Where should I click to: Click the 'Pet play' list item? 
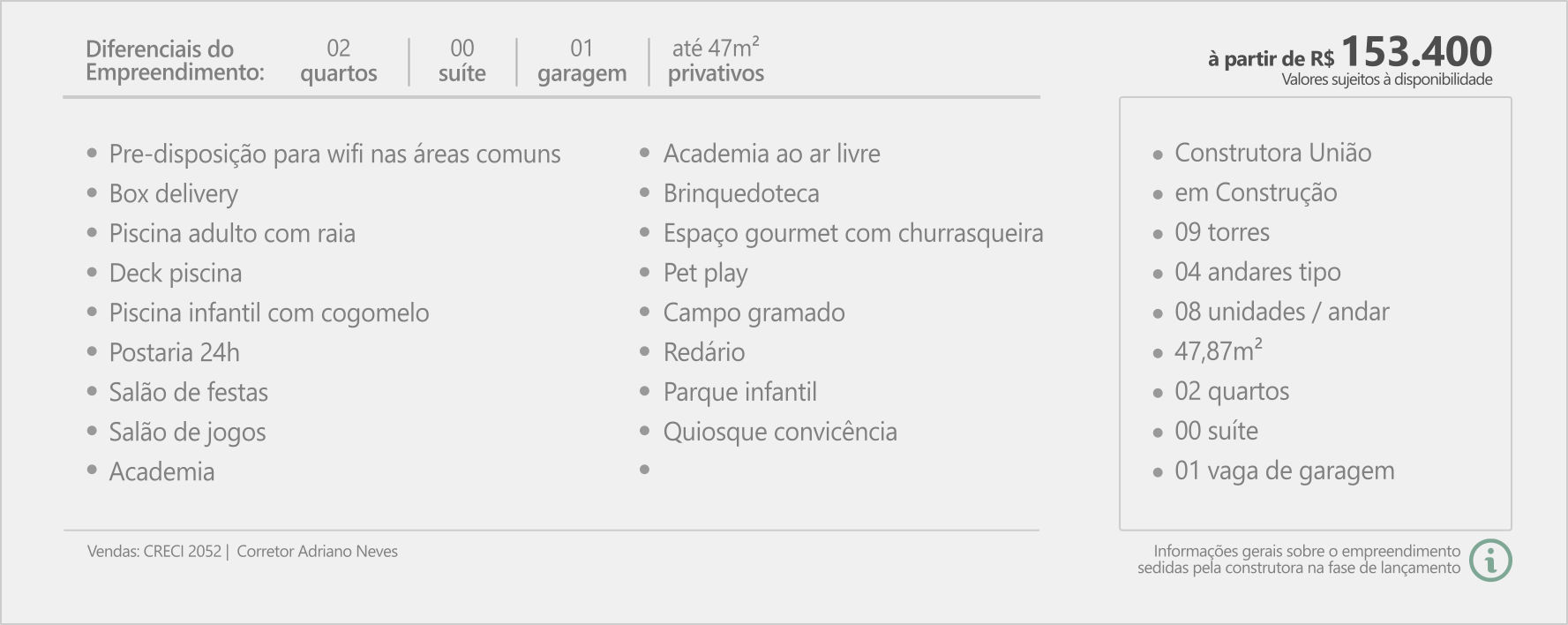click(x=706, y=273)
